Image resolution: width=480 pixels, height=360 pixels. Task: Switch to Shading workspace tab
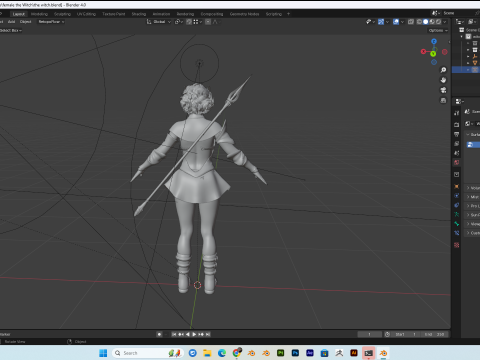point(139,14)
